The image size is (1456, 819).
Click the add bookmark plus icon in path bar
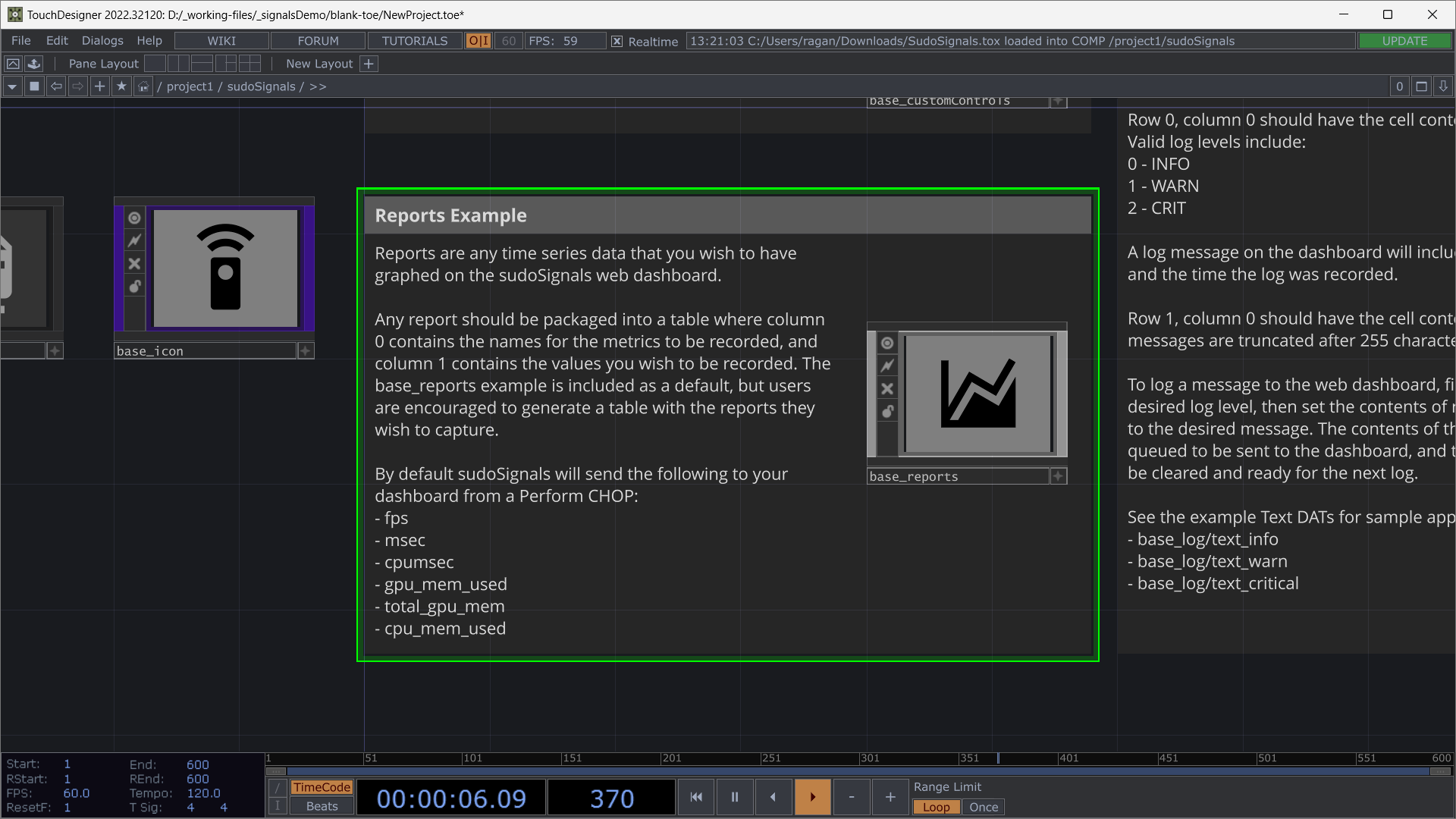(99, 86)
